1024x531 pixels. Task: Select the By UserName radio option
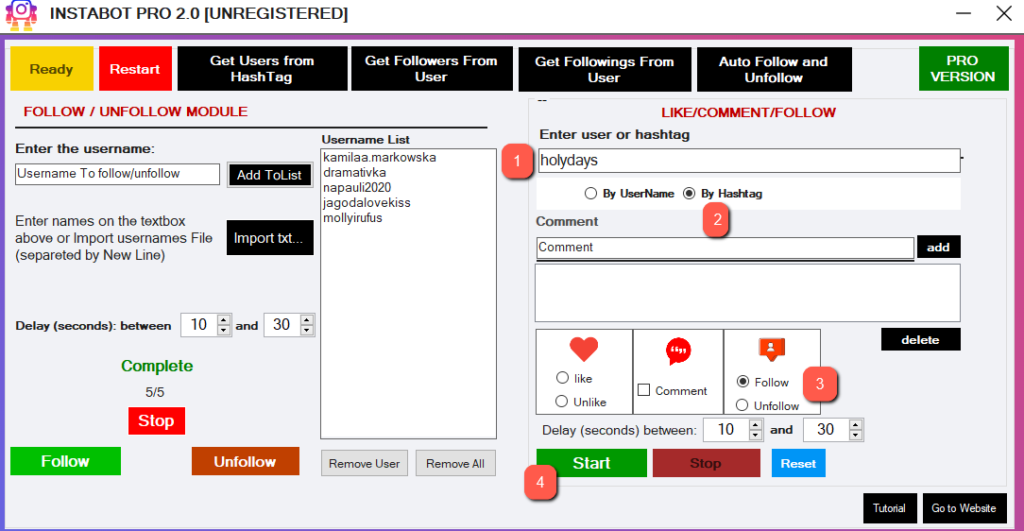(x=591, y=194)
